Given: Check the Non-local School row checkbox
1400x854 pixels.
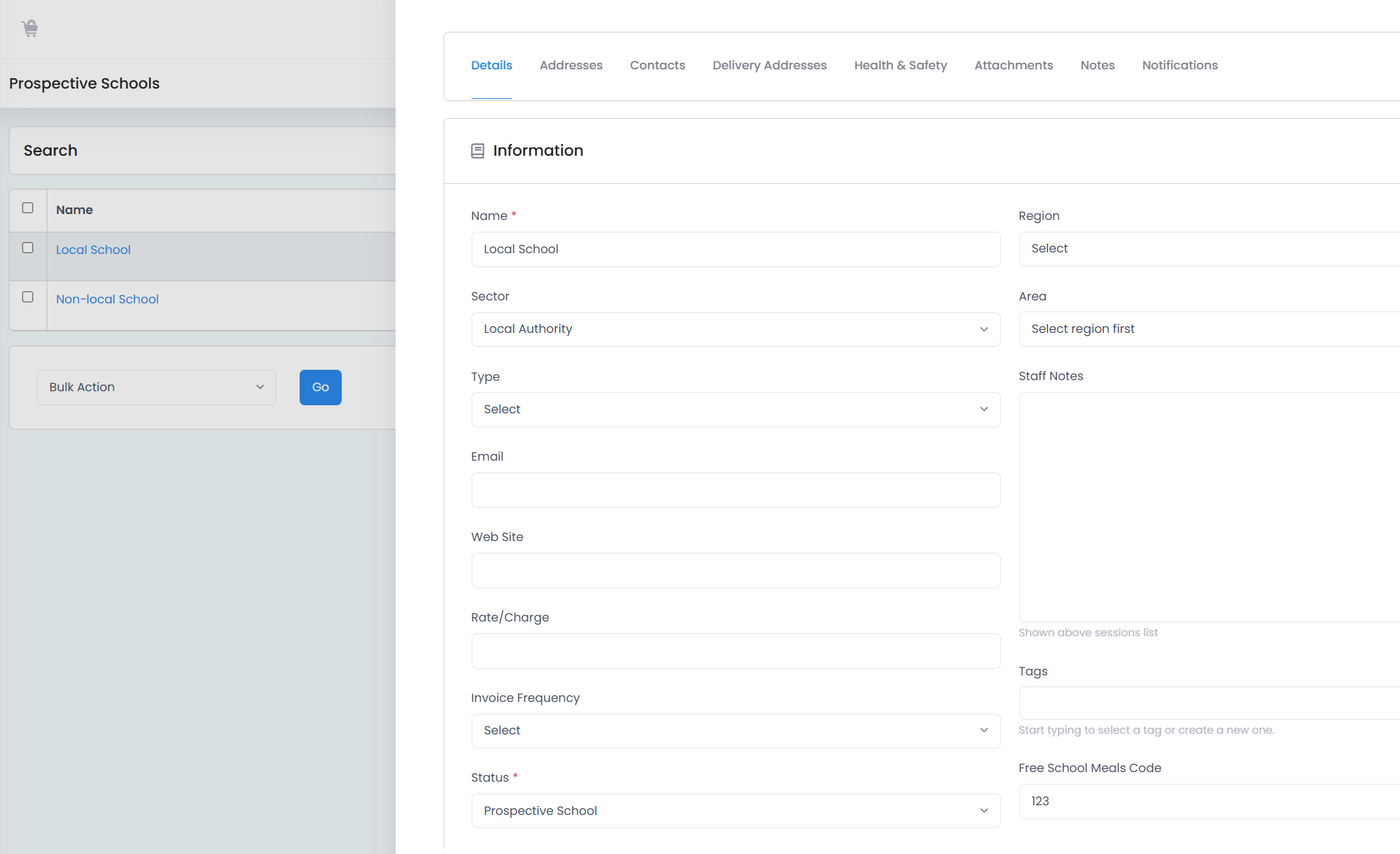Looking at the screenshot, I should coord(28,297).
